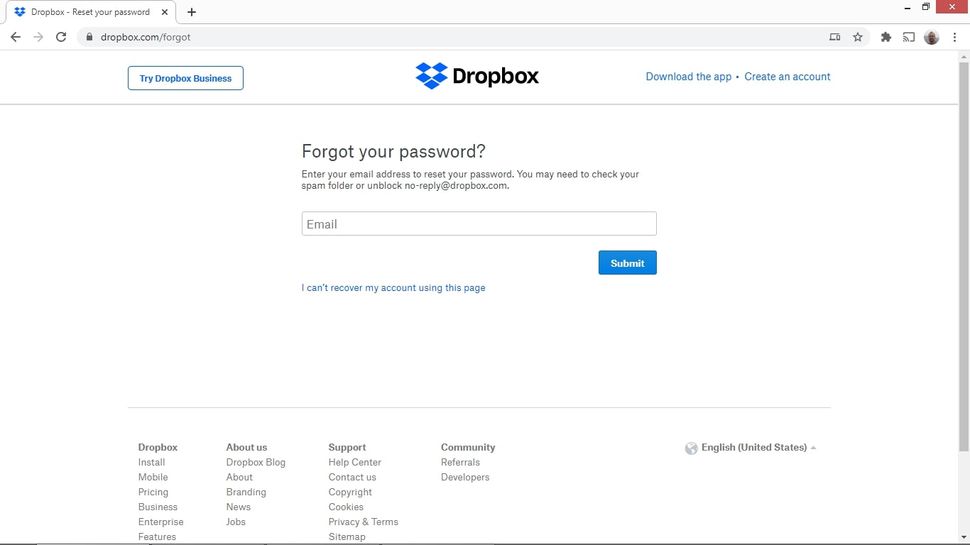Click the scrollbar up arrow
This screenshot has width=970, height=545.
pyautogui.click(x=964, y=57)
